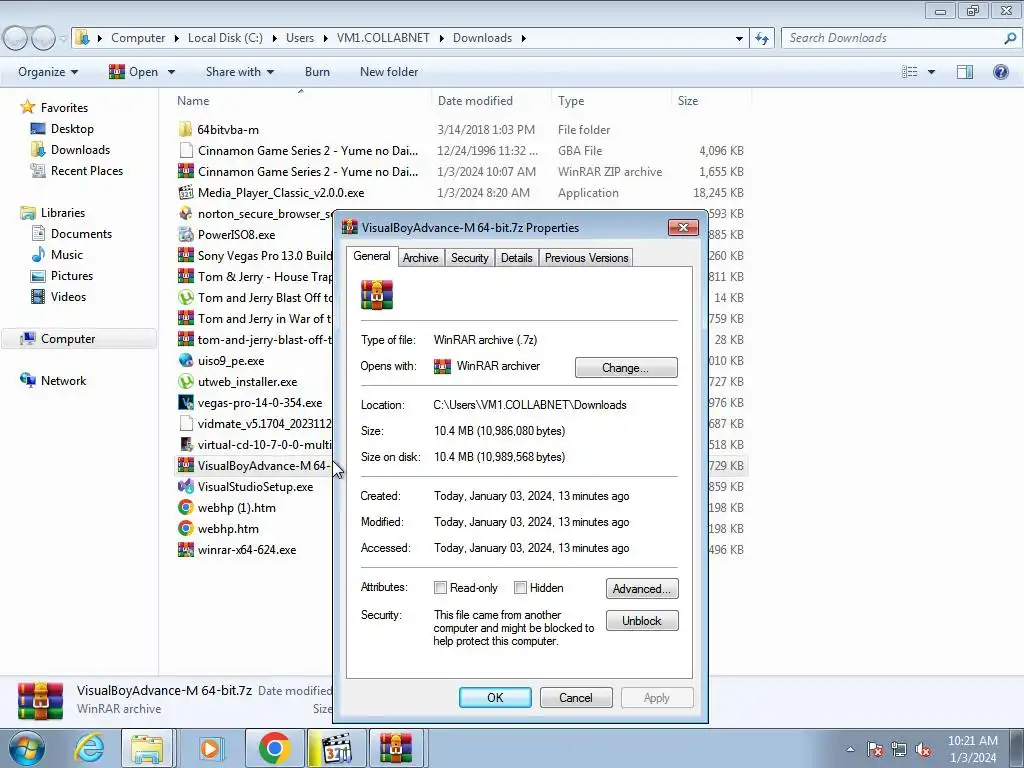Select the winrar-x64-624.exe icon
This screenshot has height=768, width=1024.
[185, 550]
